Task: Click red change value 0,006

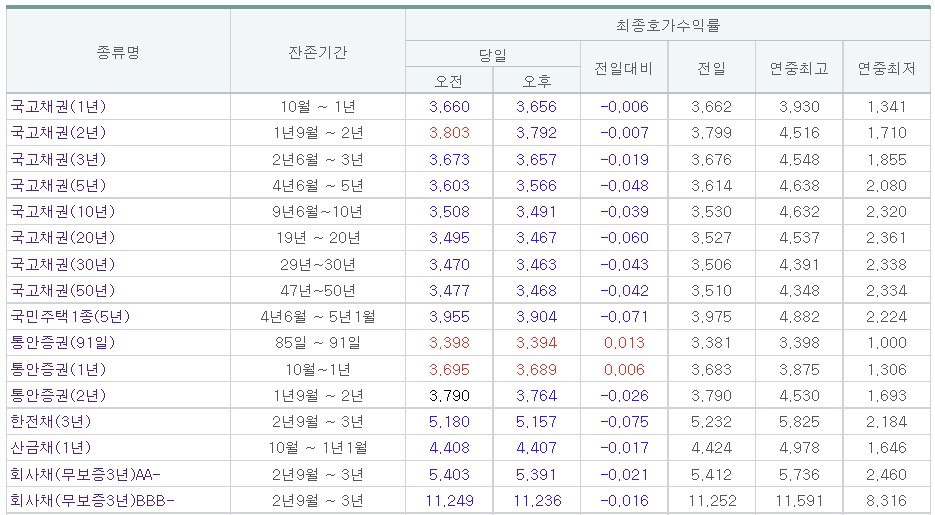Action: click(624, 369)
